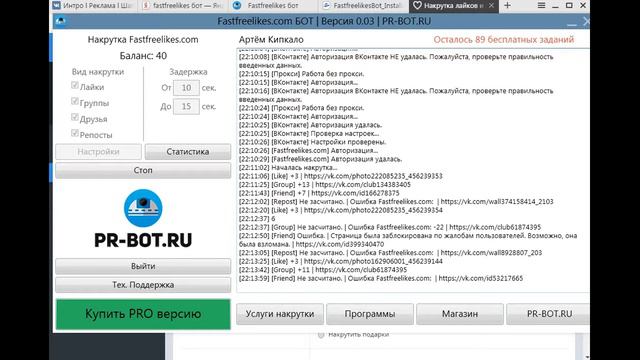The image size is (640, 360).
Task: Open the browser hamburger menu
Action: coord(541,6)
